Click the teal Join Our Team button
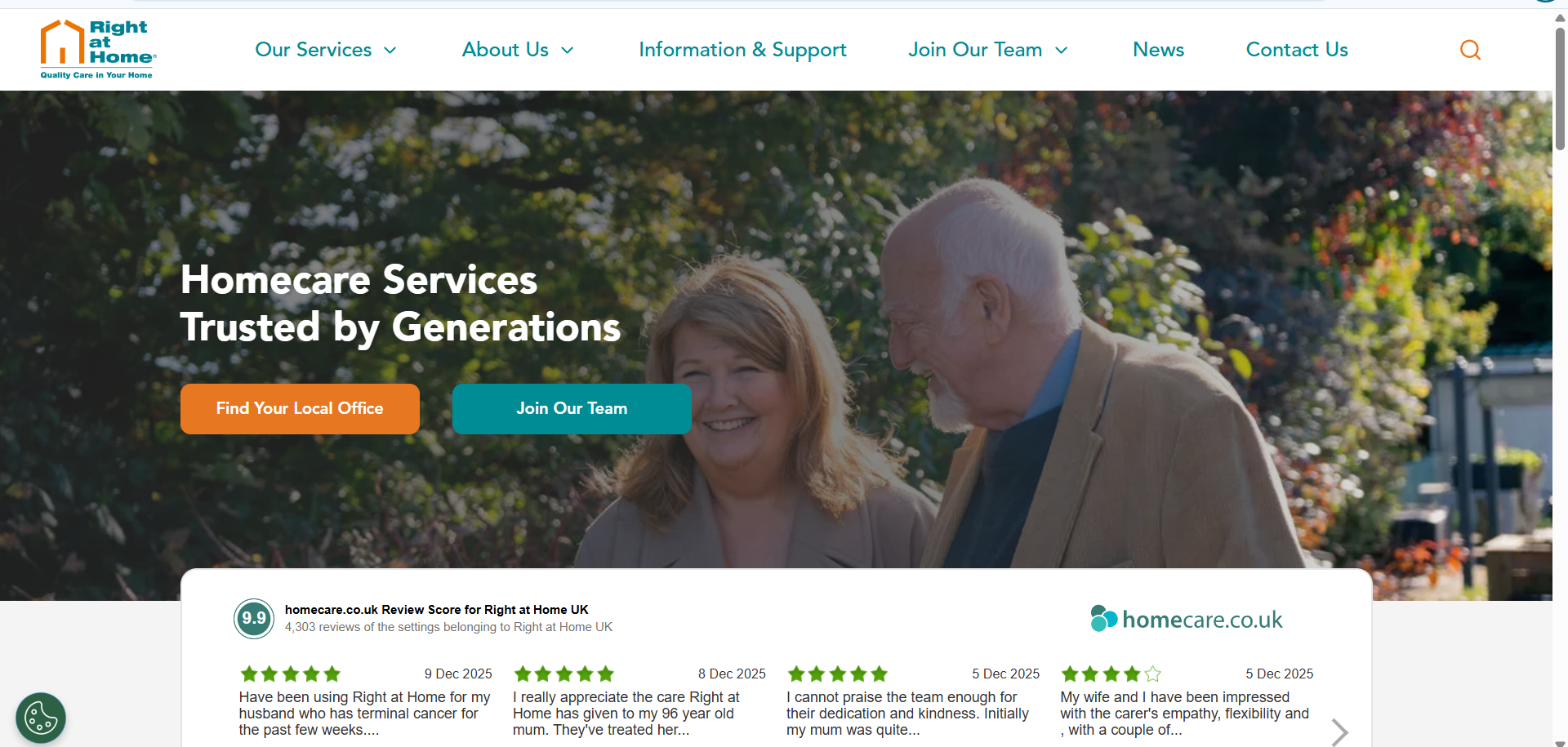1568x747 pixels. pos(572,408)
